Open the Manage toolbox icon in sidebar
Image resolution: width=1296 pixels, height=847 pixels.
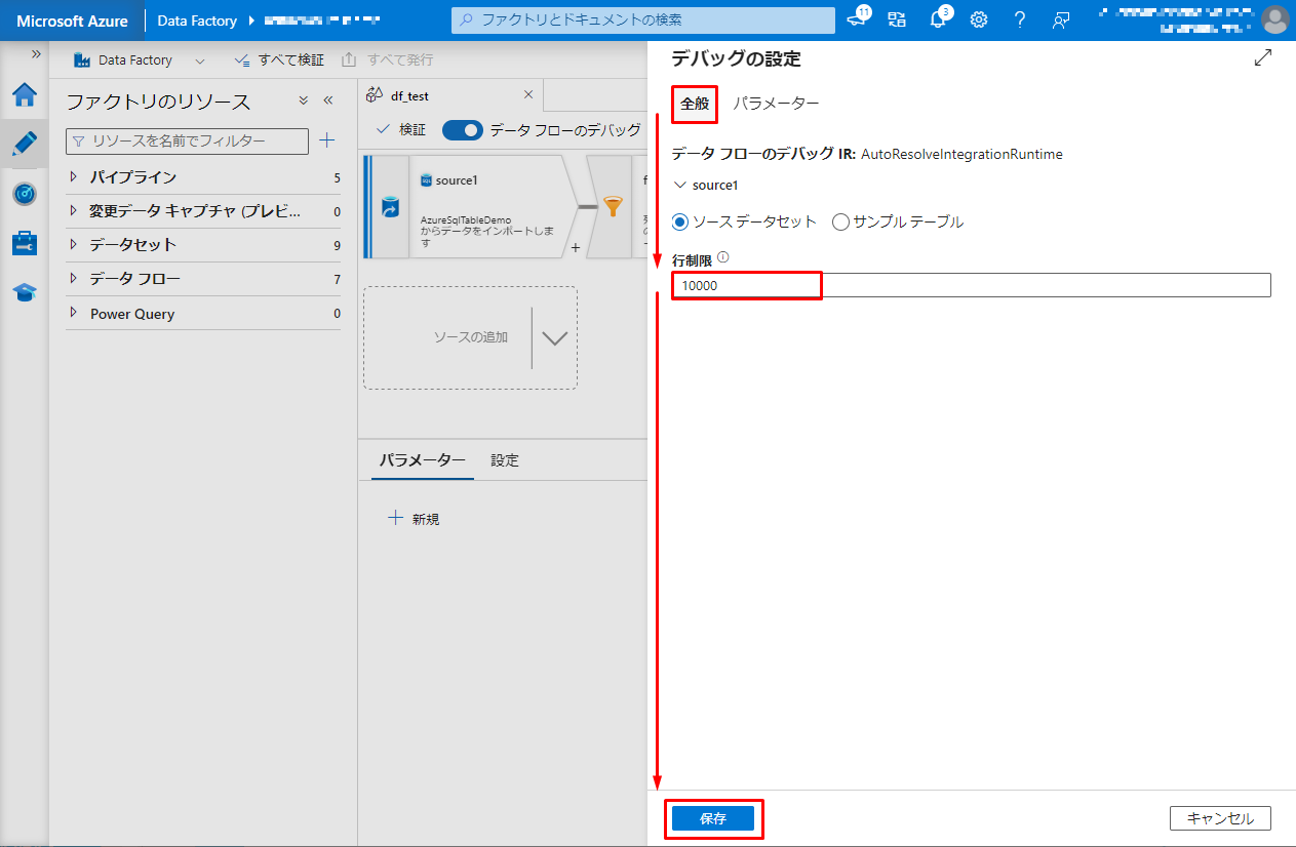[24, 243]
